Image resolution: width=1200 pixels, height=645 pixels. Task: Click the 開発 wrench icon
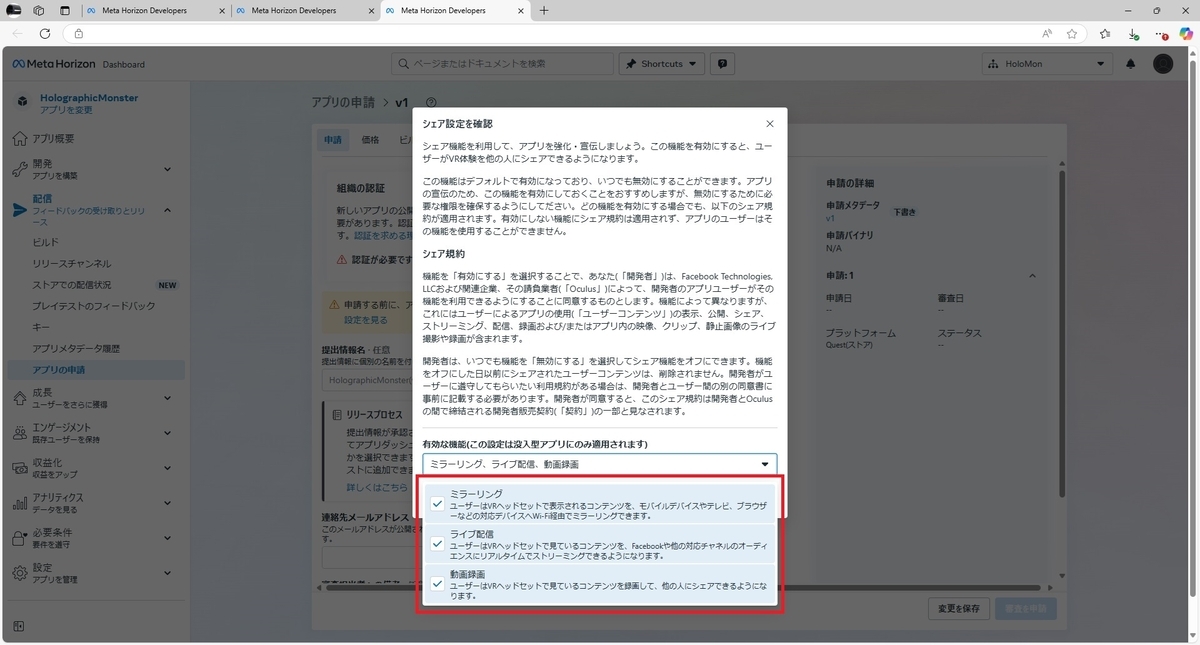pos(21,169)
